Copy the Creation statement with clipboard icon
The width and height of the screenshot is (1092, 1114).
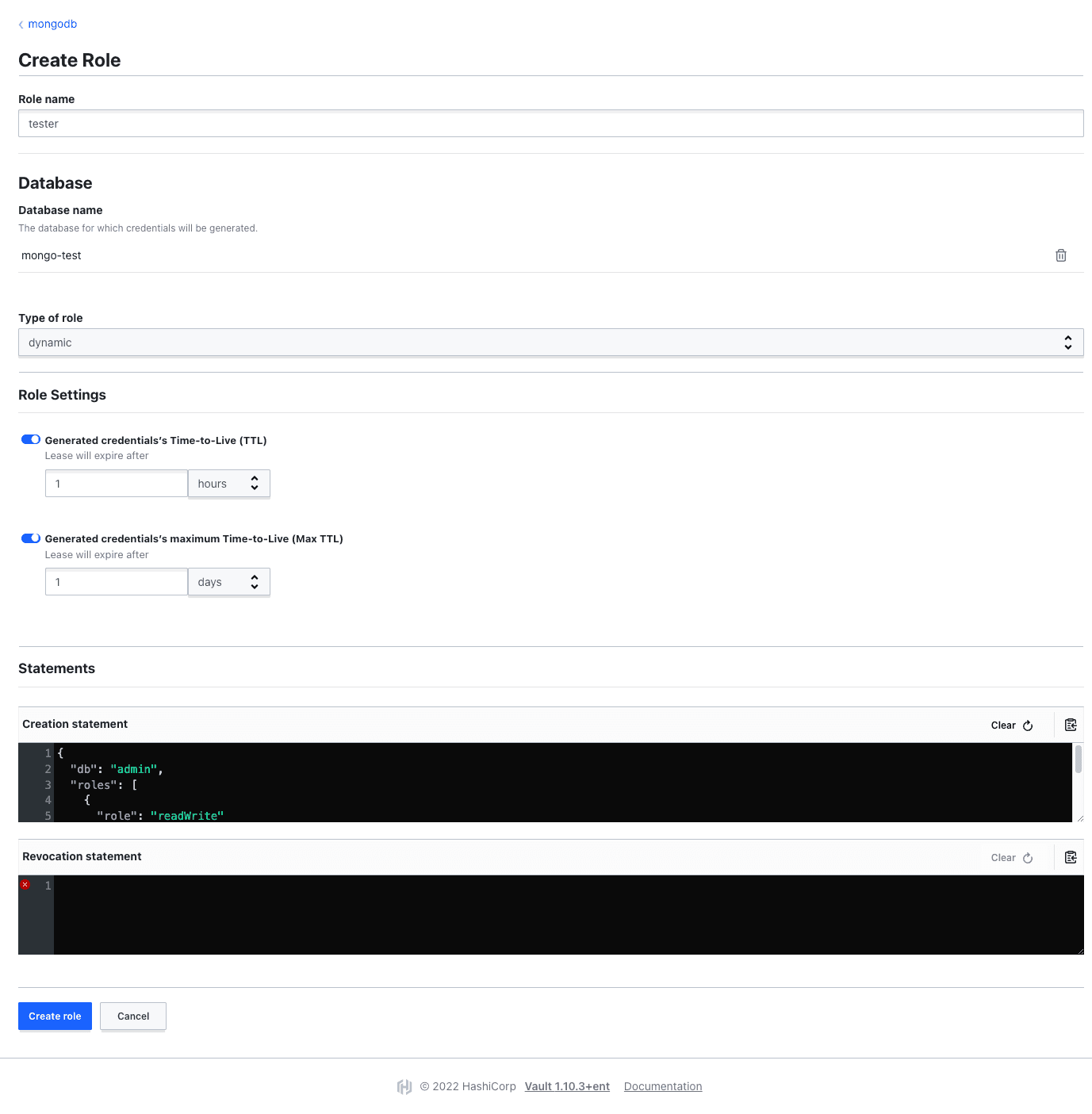pyautogui.click(x=1071, y=725)
